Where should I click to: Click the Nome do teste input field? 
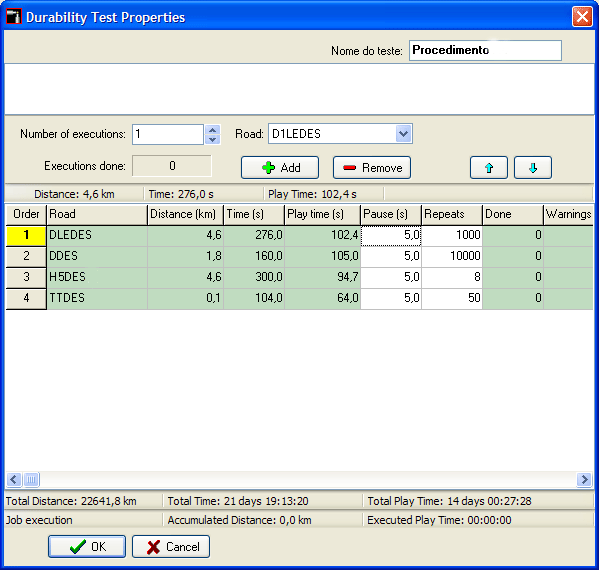coord(485,50)
